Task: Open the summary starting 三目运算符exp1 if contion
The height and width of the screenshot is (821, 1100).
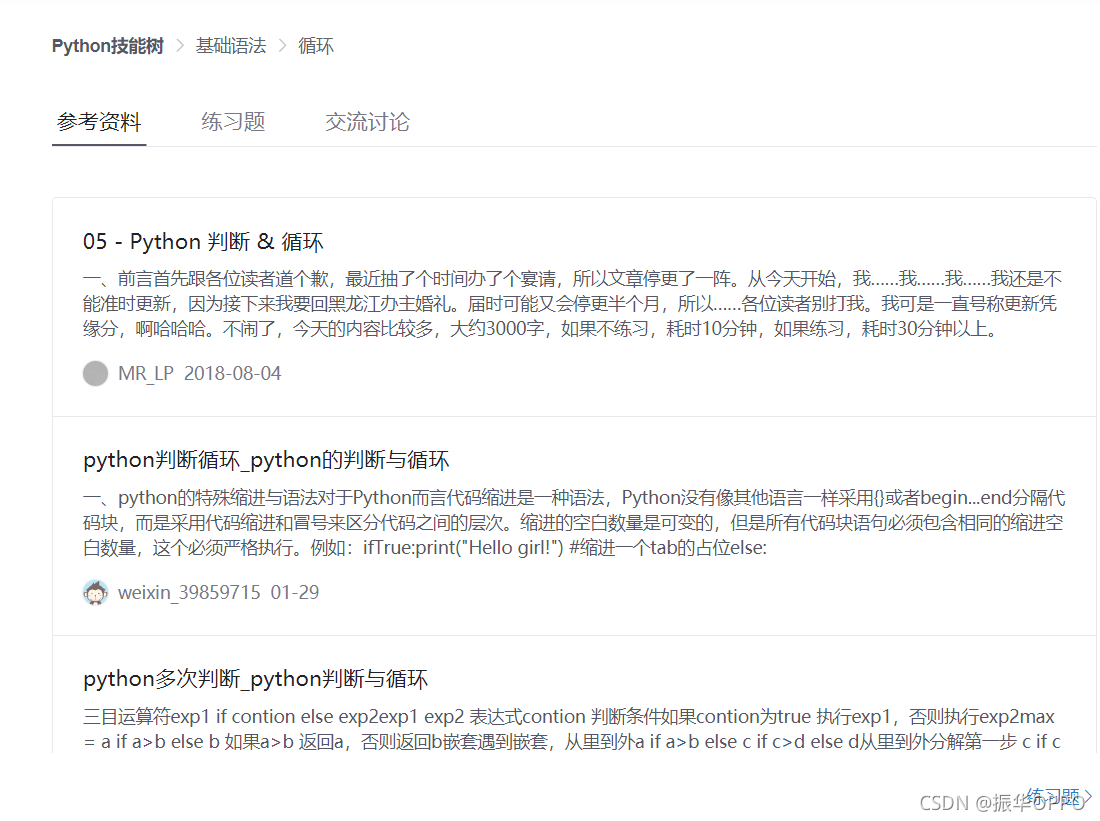Action: (x=572, y=729)
